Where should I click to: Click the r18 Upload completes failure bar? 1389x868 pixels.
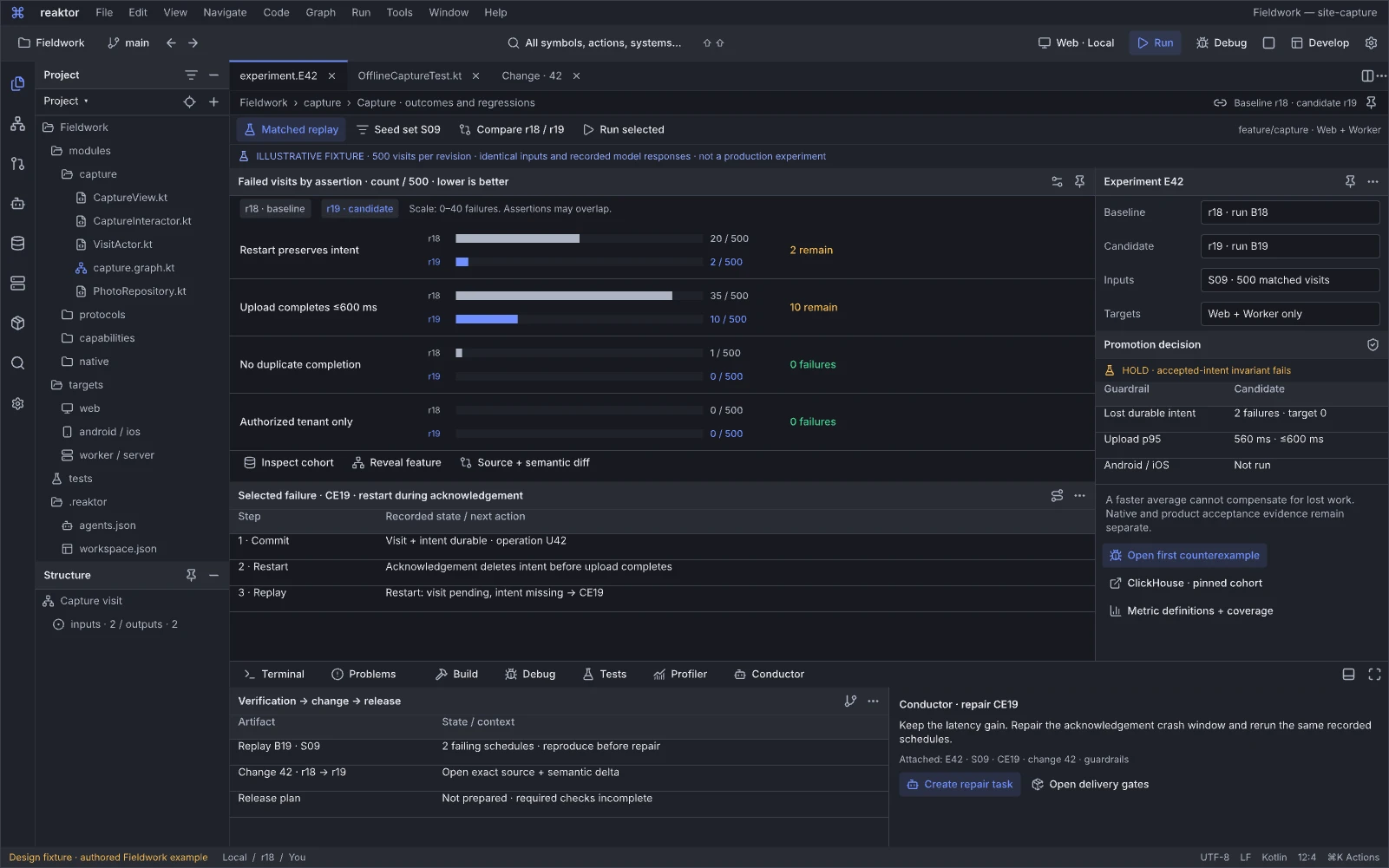(x=564, y=297)
